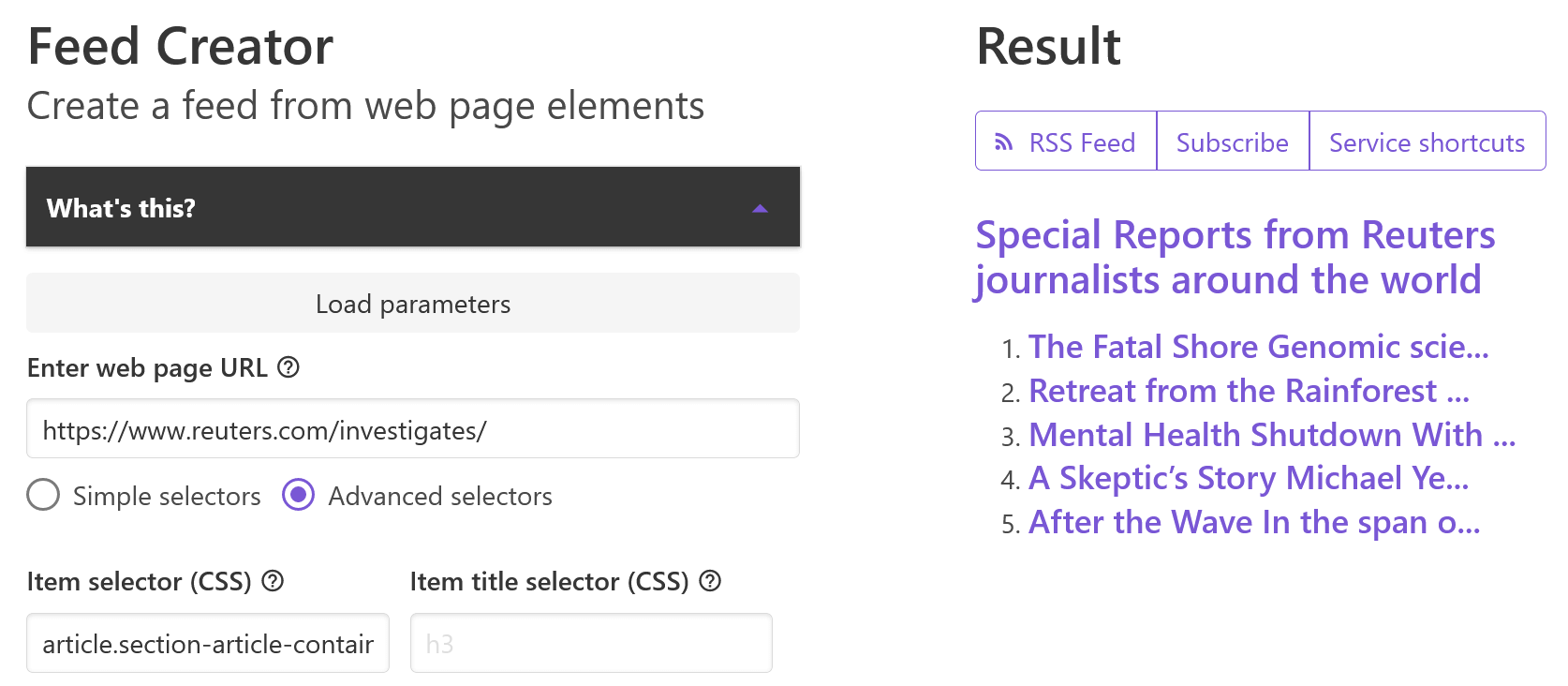
Task: Open the After the Wave article link
Action: [1253, 522]
